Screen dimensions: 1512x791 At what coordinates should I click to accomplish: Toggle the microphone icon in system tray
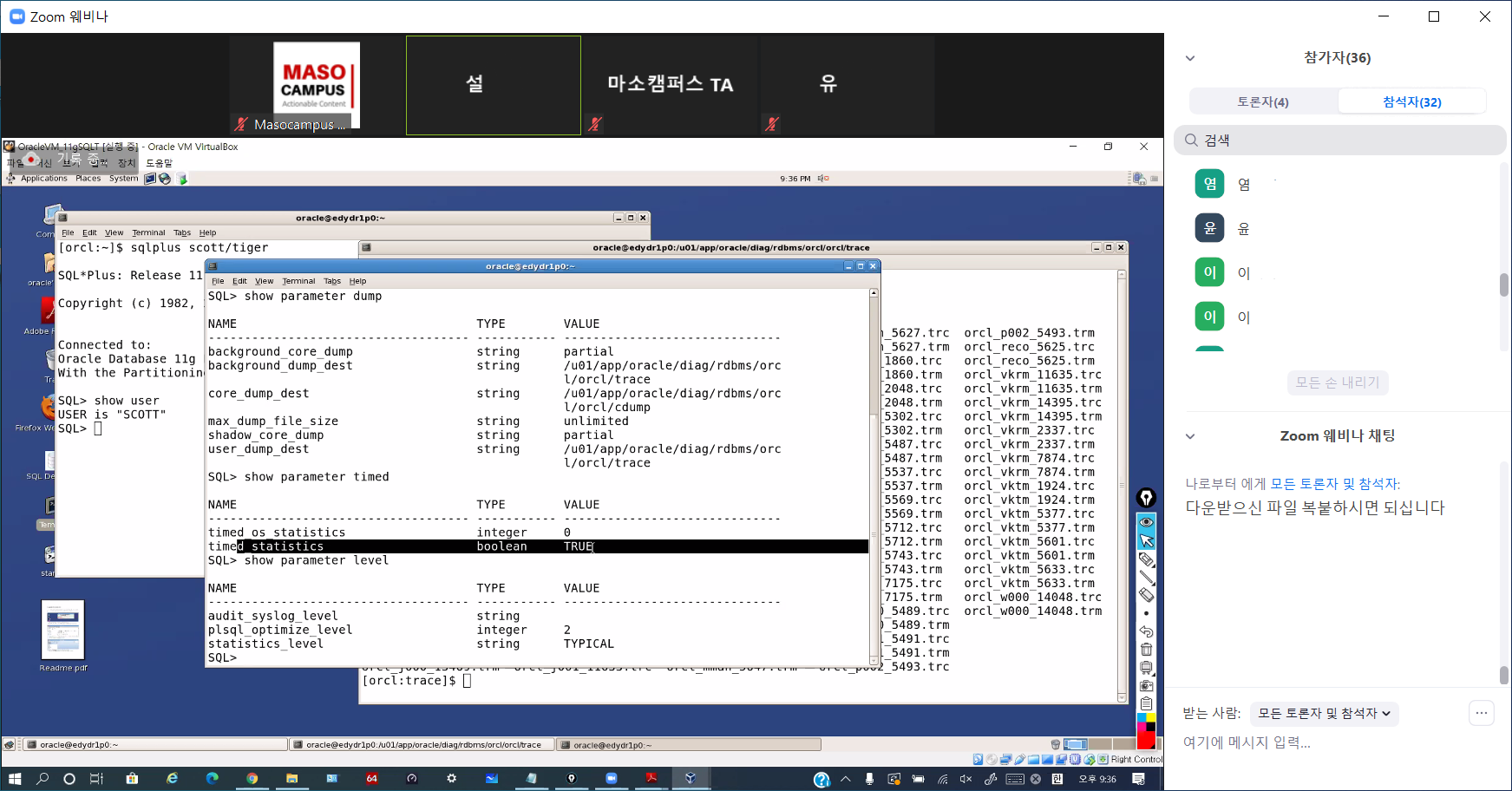tap(869, 779)
